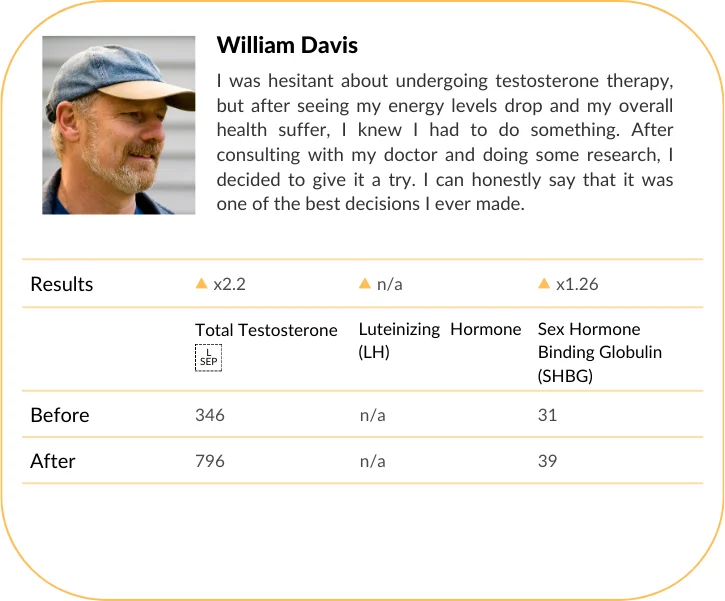Click the triangle icon in the Luteinizing Hormone results
The image size is (725, 601).
365,284
